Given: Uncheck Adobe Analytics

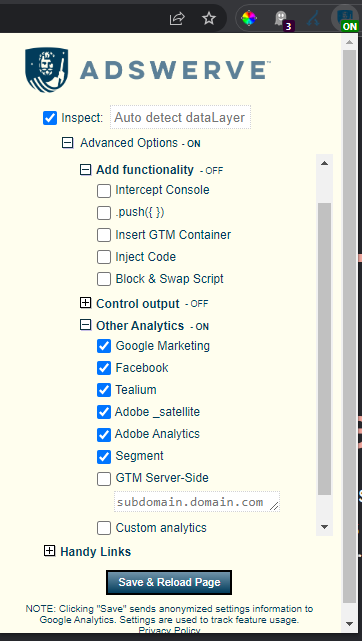Looking at the screenshot, I should click(x=104, y=435).
